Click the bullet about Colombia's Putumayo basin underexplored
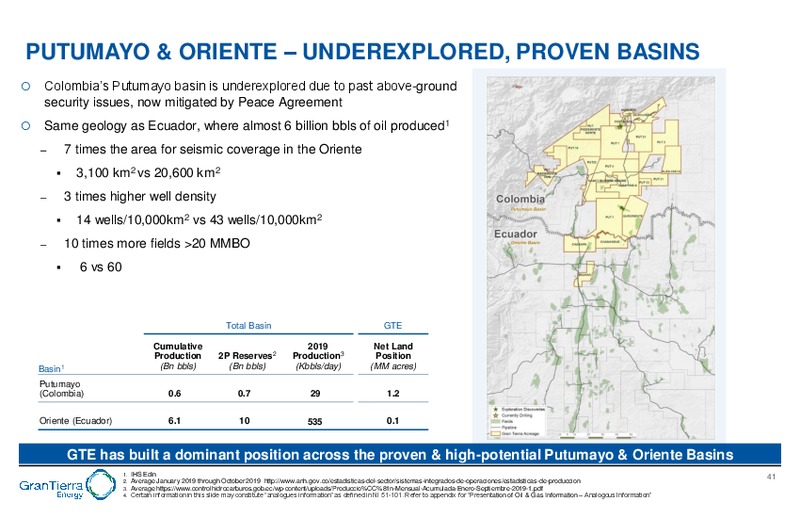The width and height of the screenshot is (800, 518). (250, 94)
